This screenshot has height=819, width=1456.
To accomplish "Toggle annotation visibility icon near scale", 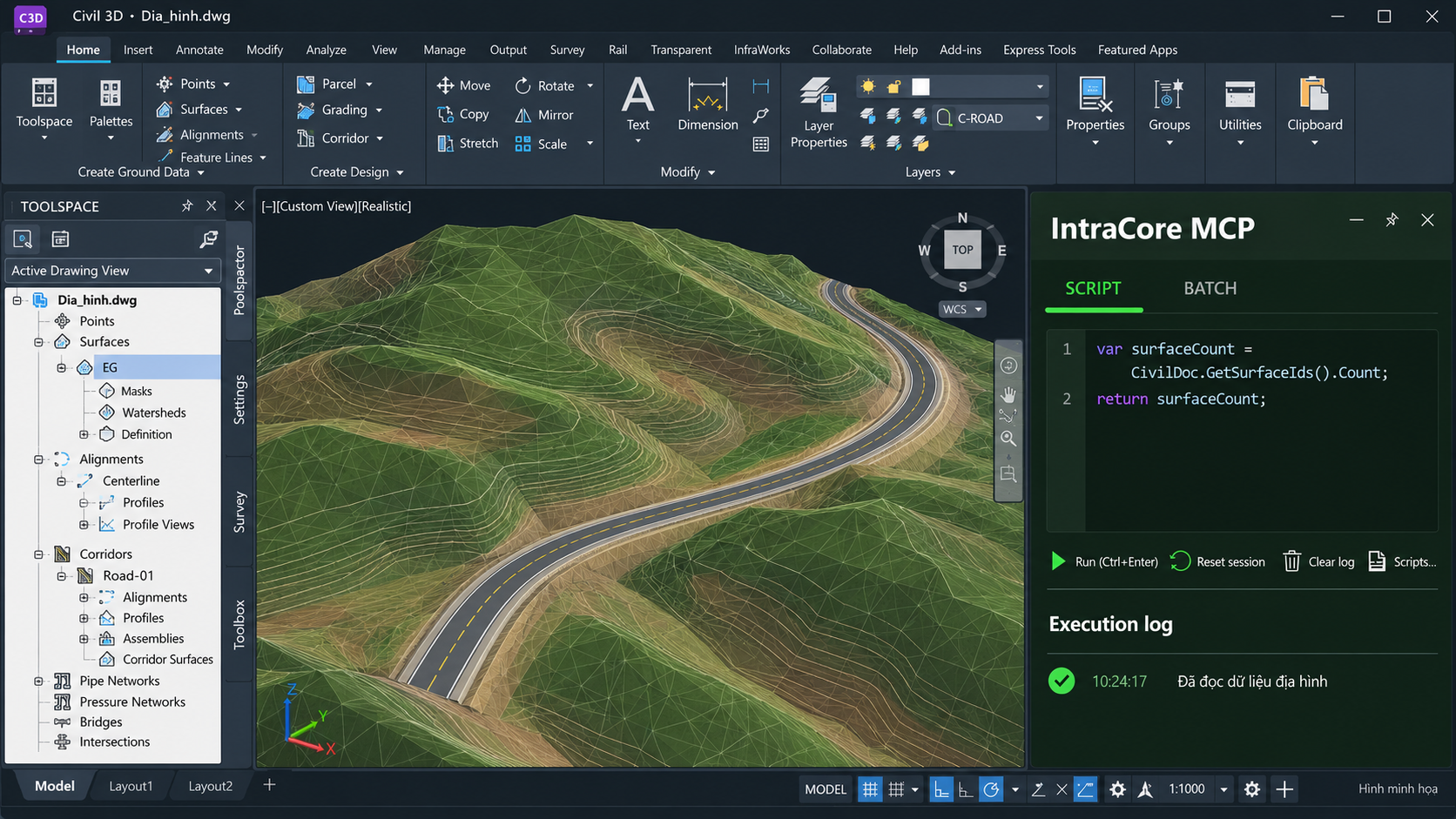I will point(1145,789).
